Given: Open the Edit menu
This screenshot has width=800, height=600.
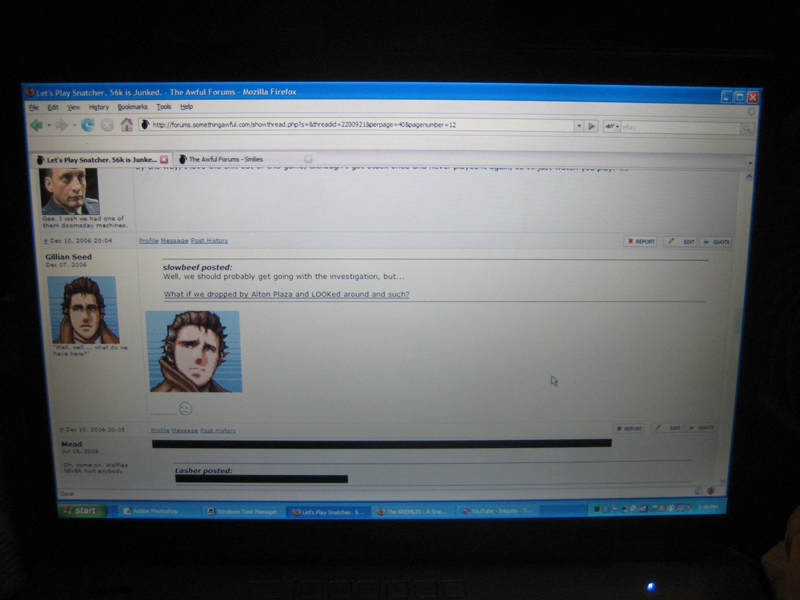Looking at the screenshot, I should point(53,107).
